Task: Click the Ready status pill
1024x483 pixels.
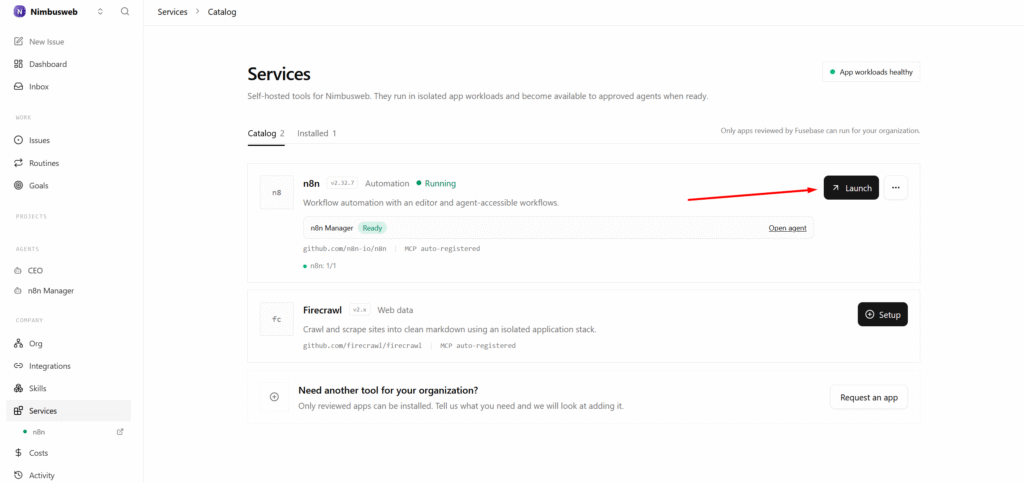Action: pos(372,228)
